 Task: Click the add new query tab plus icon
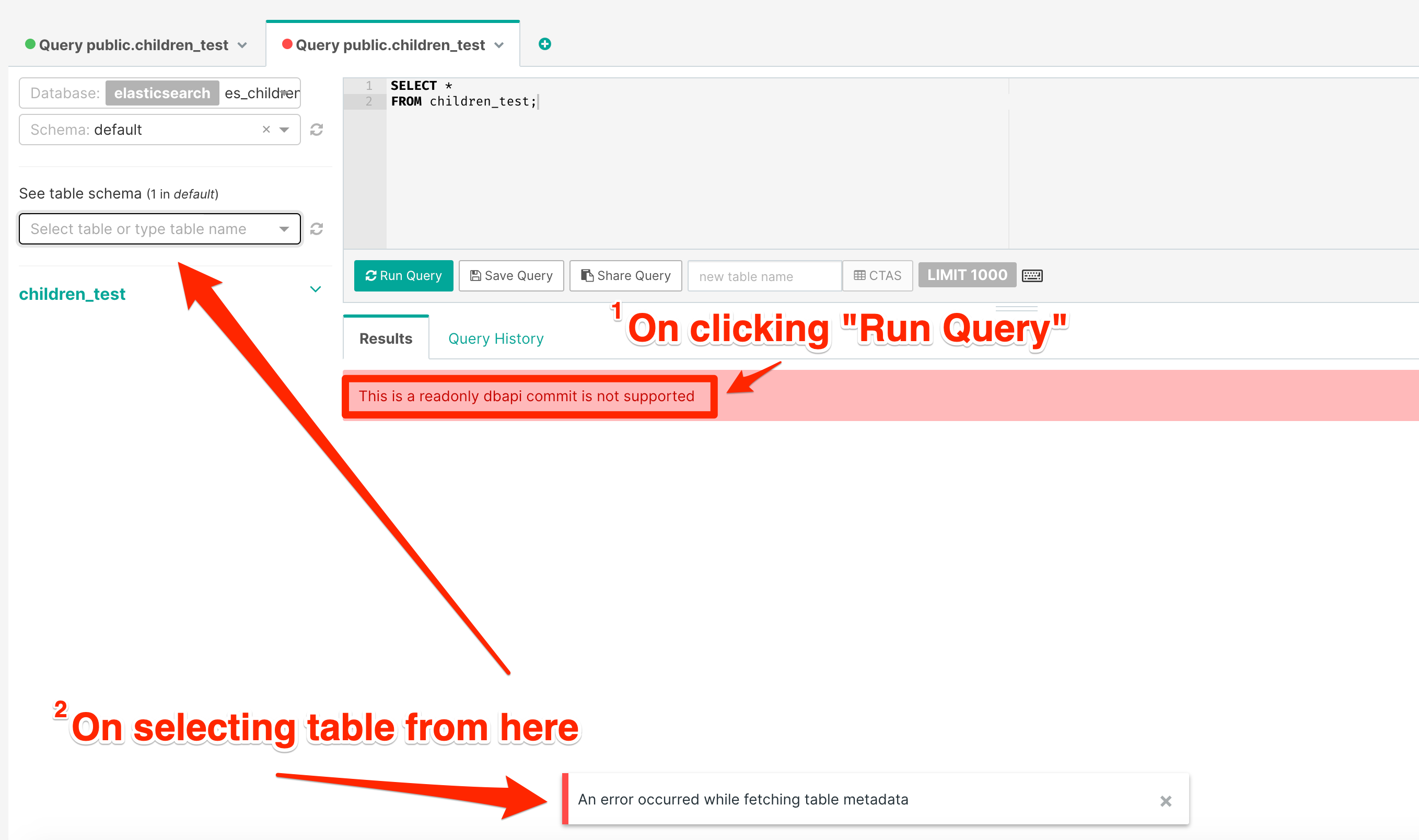coord(544,44)
